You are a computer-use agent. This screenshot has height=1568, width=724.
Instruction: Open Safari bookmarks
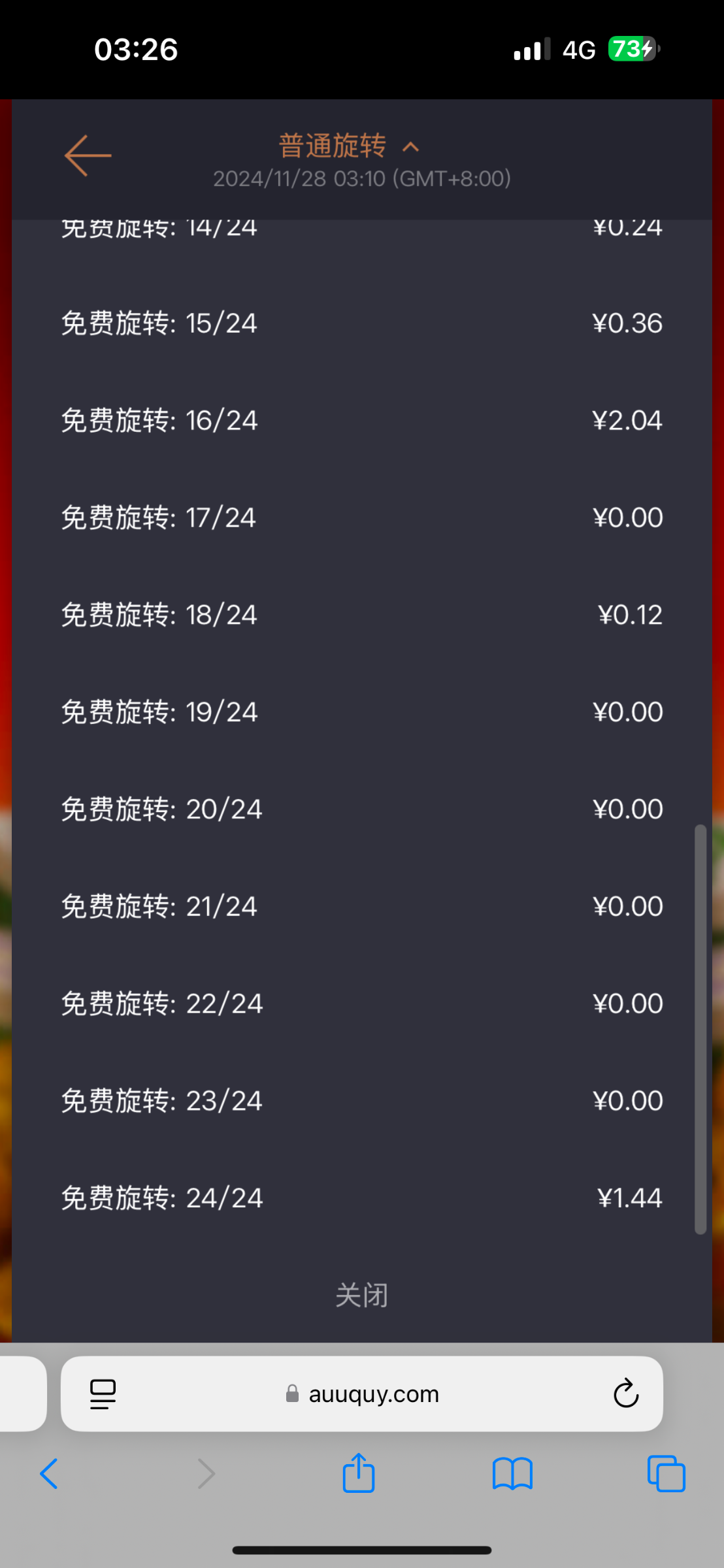[512, 1474]
